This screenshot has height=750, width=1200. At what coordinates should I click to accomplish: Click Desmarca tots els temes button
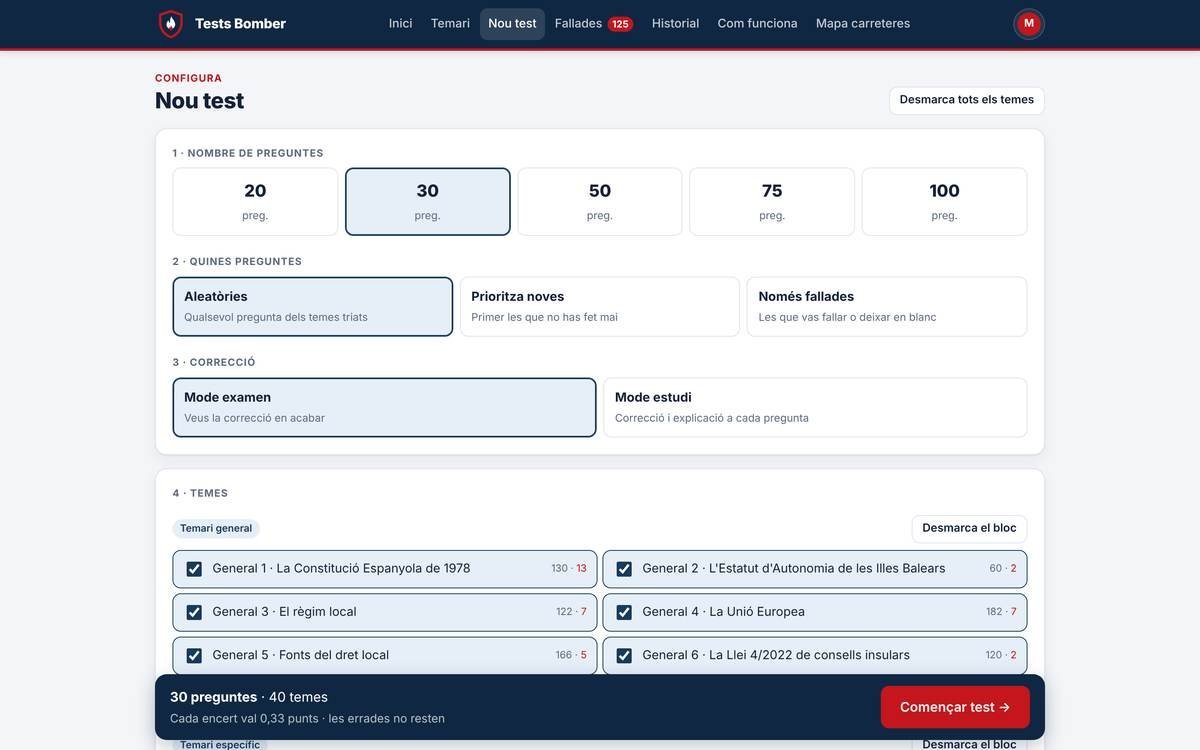(x=967, y=100)
